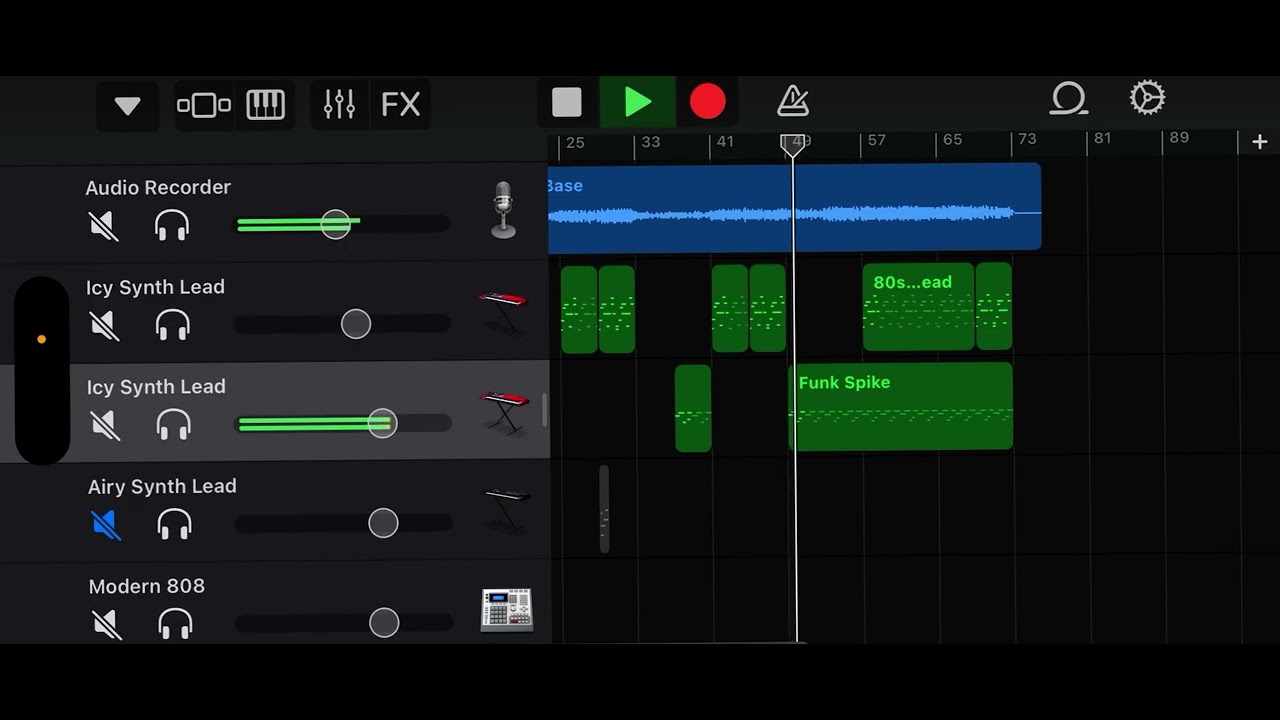Image resolution: width=1280 pixels, height=720 pixels.
Task: Solo the highlighted Icy Synth Lead track
Action: pyautogui.click(x=174, y=425)
